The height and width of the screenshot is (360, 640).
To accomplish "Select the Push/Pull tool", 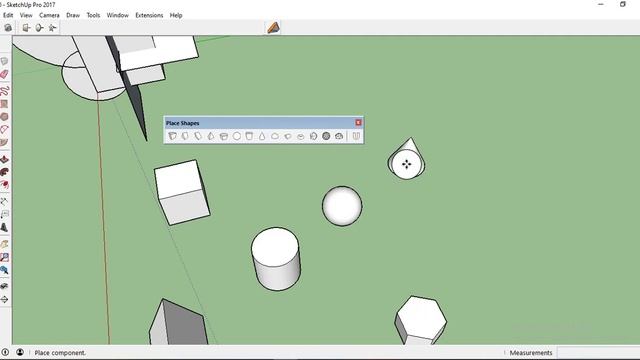I will pyautogui.click(x=4, y=159).
